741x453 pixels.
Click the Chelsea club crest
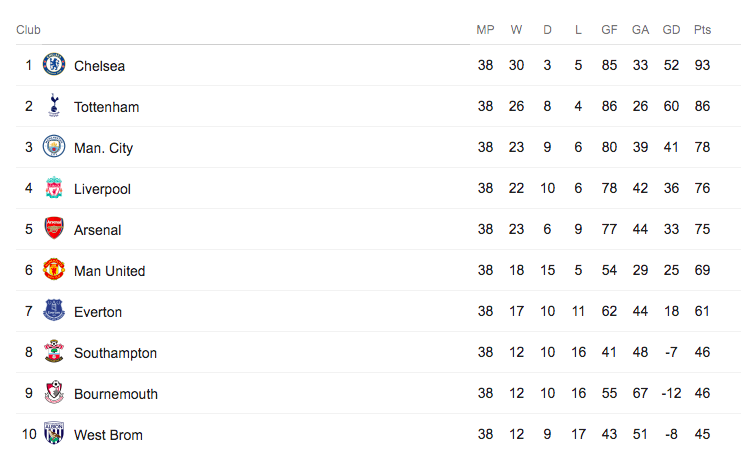pos(54,64)
